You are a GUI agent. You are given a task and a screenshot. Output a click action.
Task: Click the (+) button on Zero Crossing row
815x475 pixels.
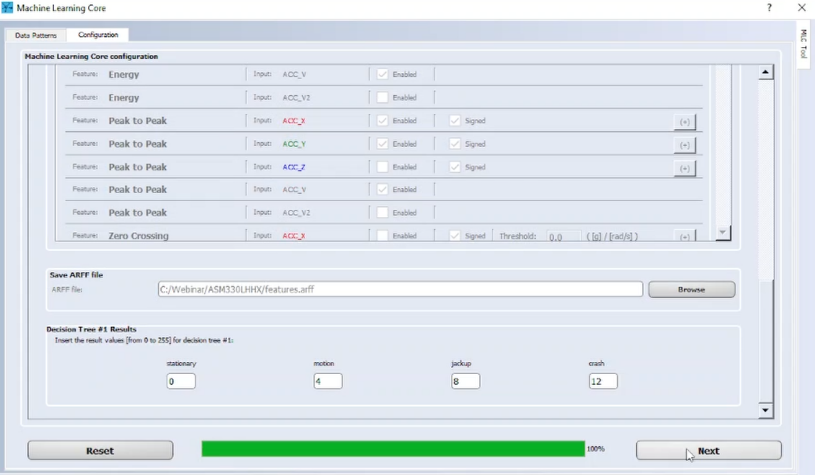tap(685, 236)
